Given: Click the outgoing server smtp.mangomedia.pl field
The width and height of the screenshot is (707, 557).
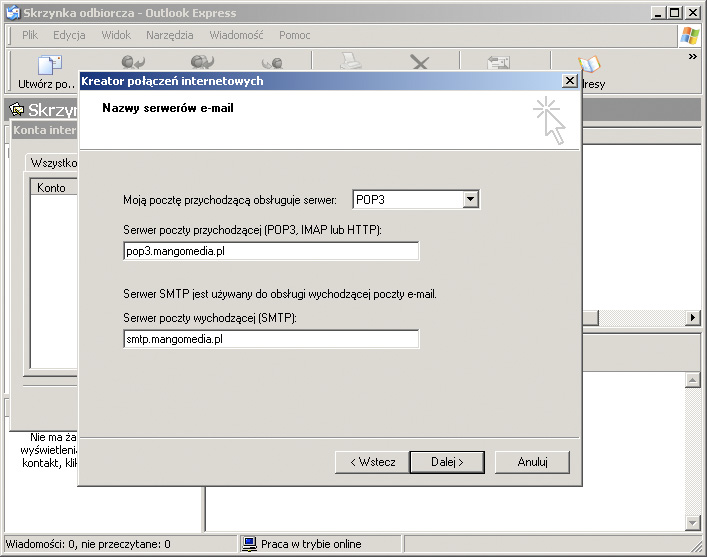Looking at the screenshot, I should point(271,339).
